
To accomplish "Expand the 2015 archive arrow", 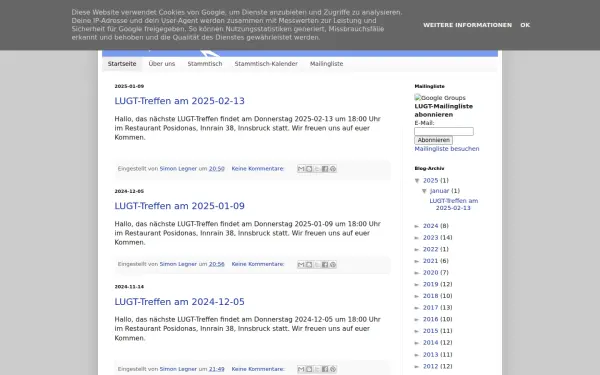I will pos(417,331).
